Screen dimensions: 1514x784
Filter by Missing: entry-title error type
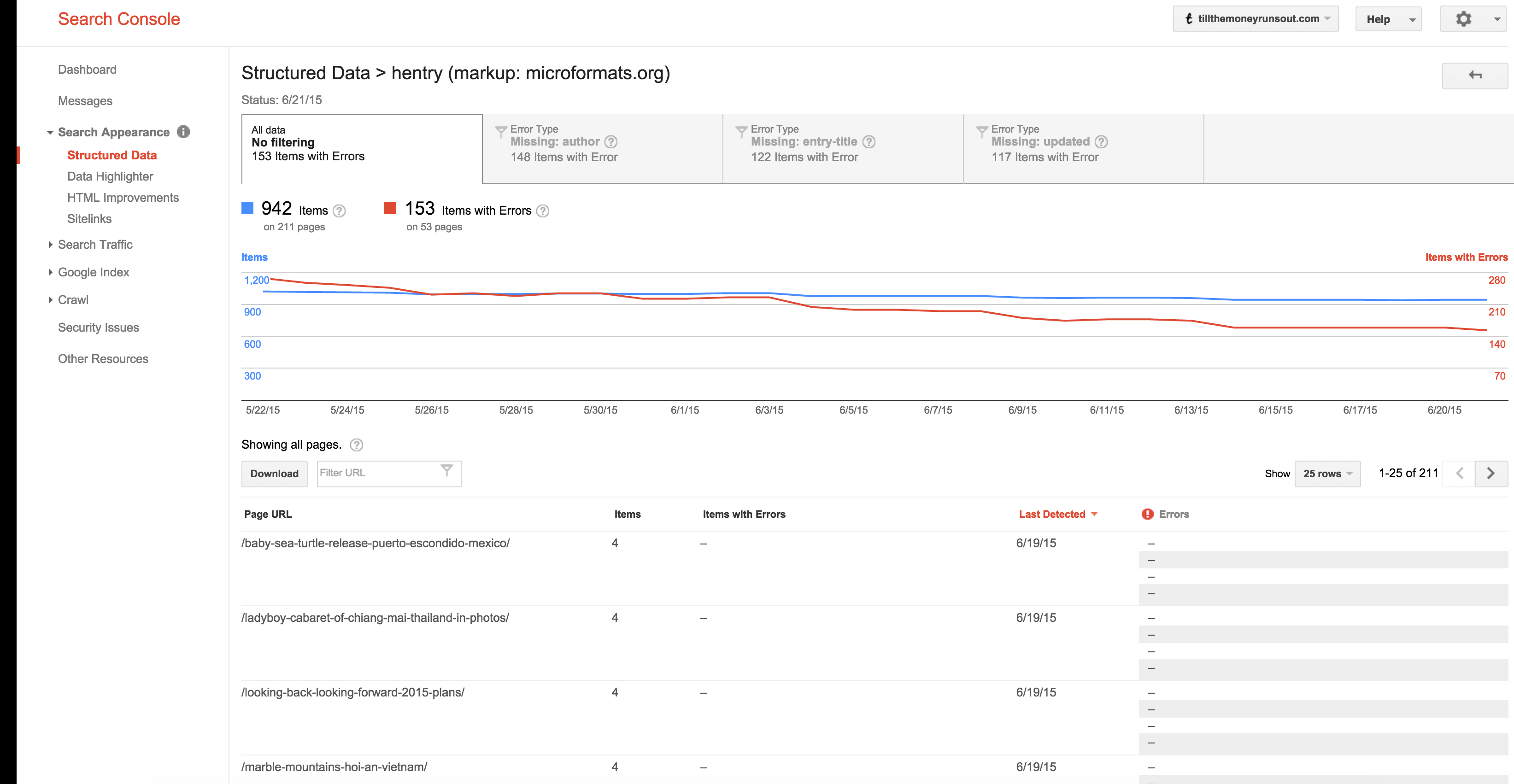[x=843, y=149]
